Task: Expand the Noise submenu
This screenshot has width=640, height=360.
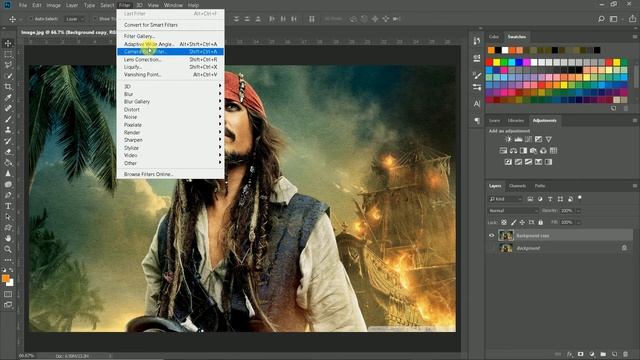Action: 171,117
